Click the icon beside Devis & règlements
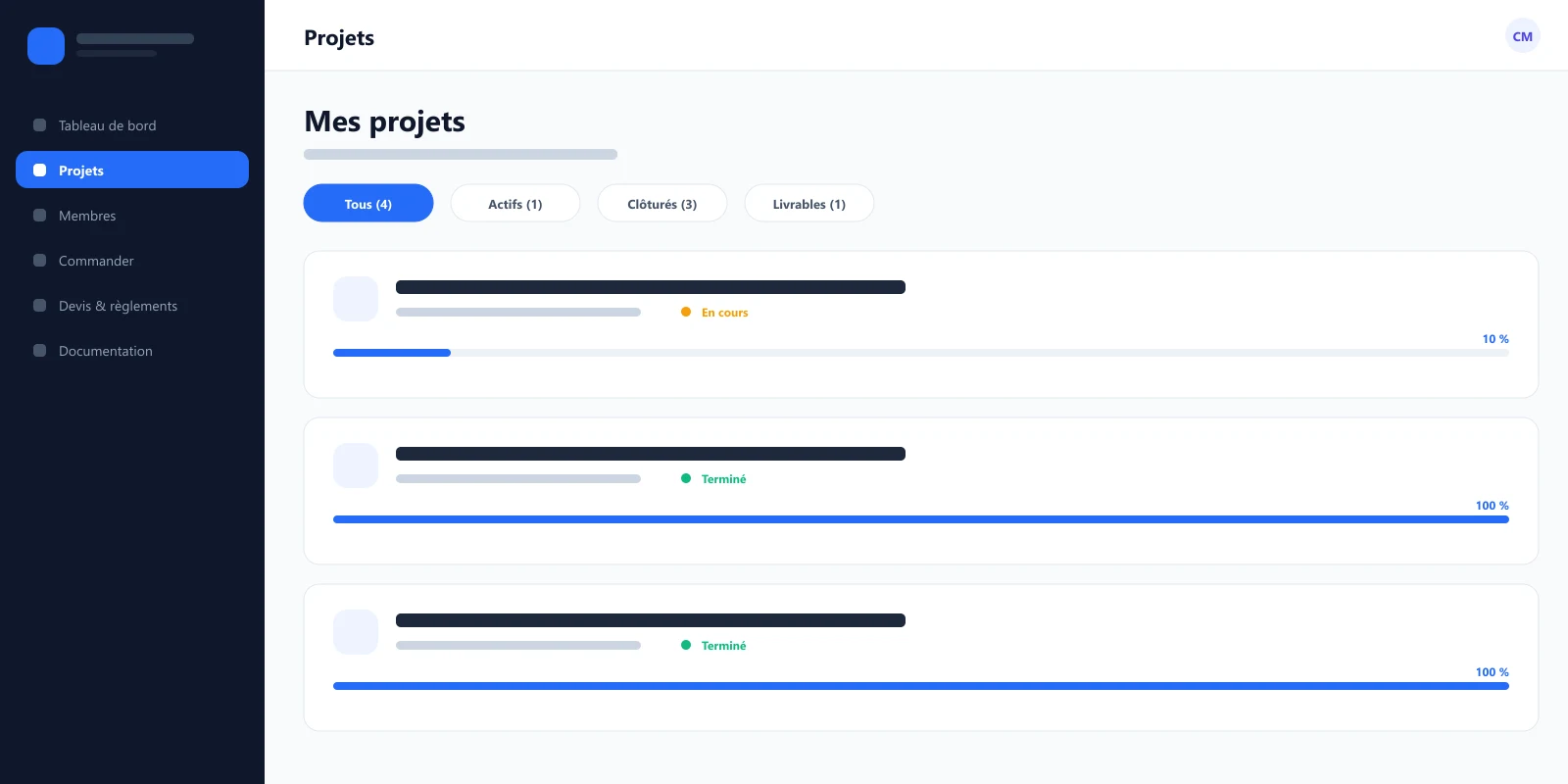Image resolution: width=1568 pixels, height=784 pixels. (40, 306)
